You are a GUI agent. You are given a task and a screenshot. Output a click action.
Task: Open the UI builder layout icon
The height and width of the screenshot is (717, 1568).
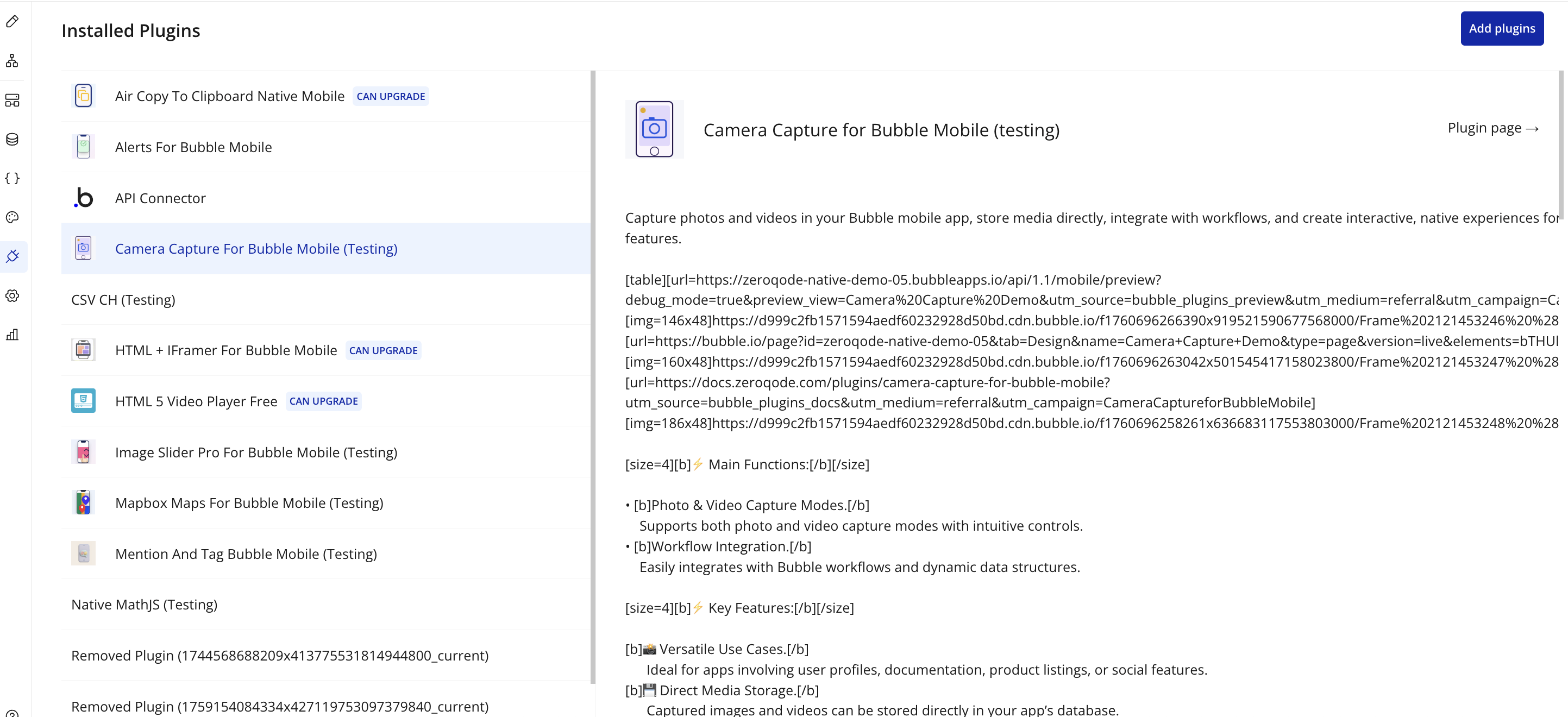coord(12,100)
